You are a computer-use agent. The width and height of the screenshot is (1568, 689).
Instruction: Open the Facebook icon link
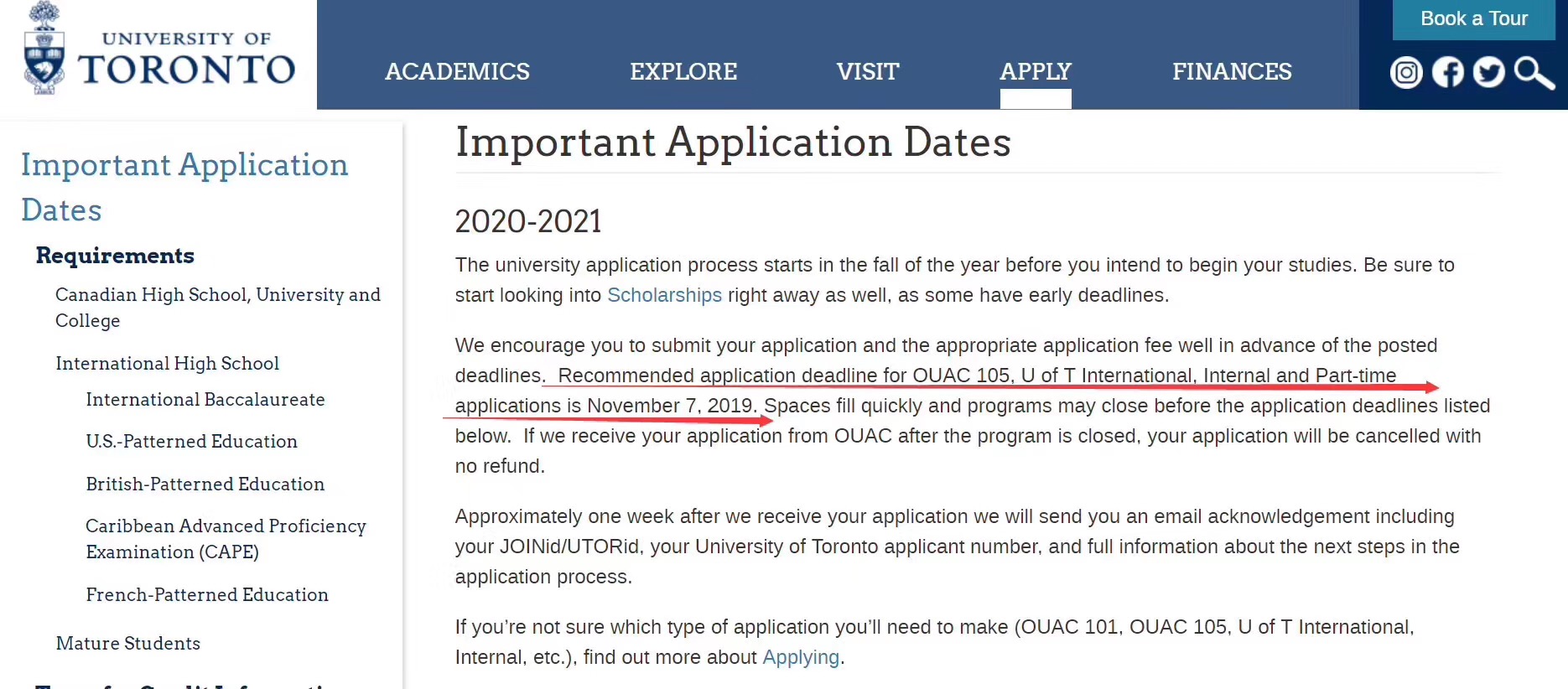click(x=1448, y=73)
